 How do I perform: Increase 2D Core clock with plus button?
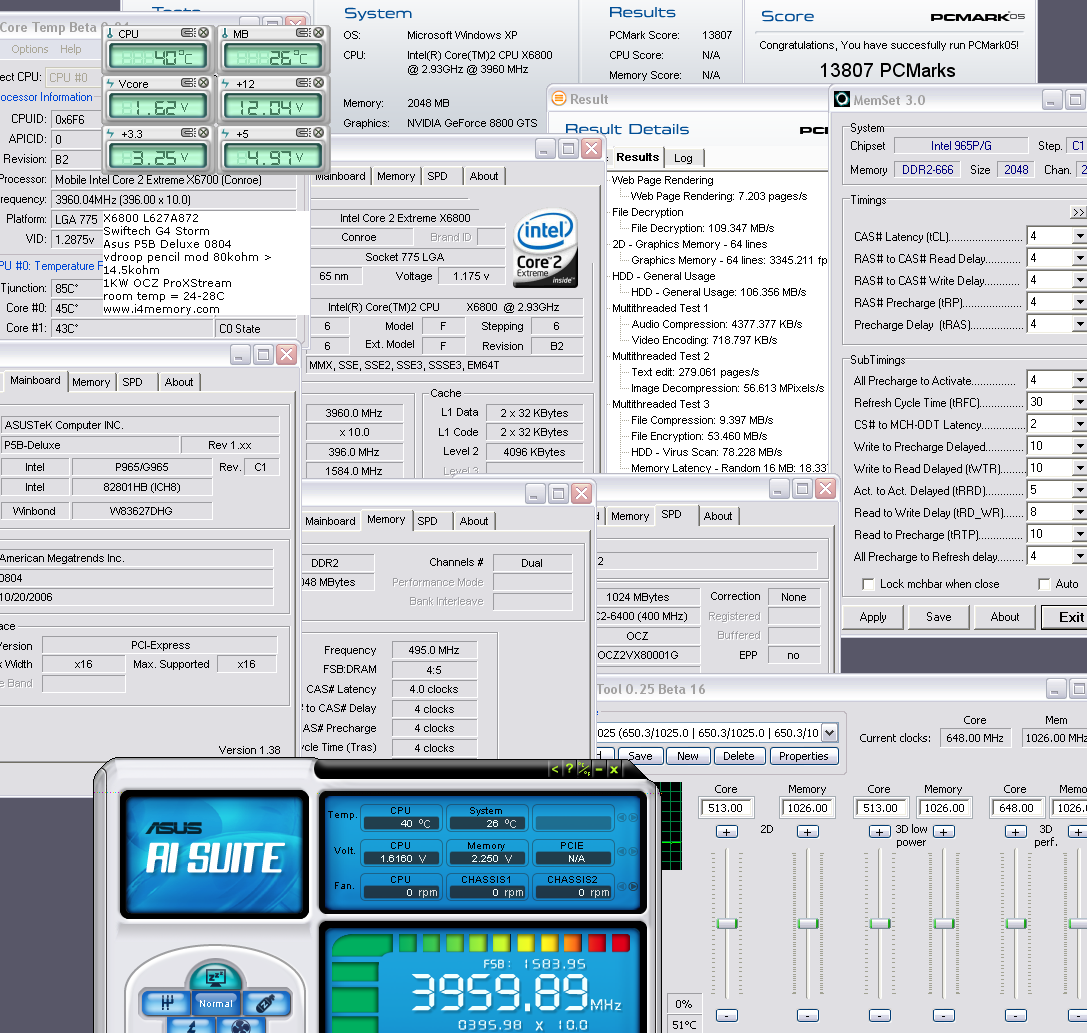[x=727, y=832]
